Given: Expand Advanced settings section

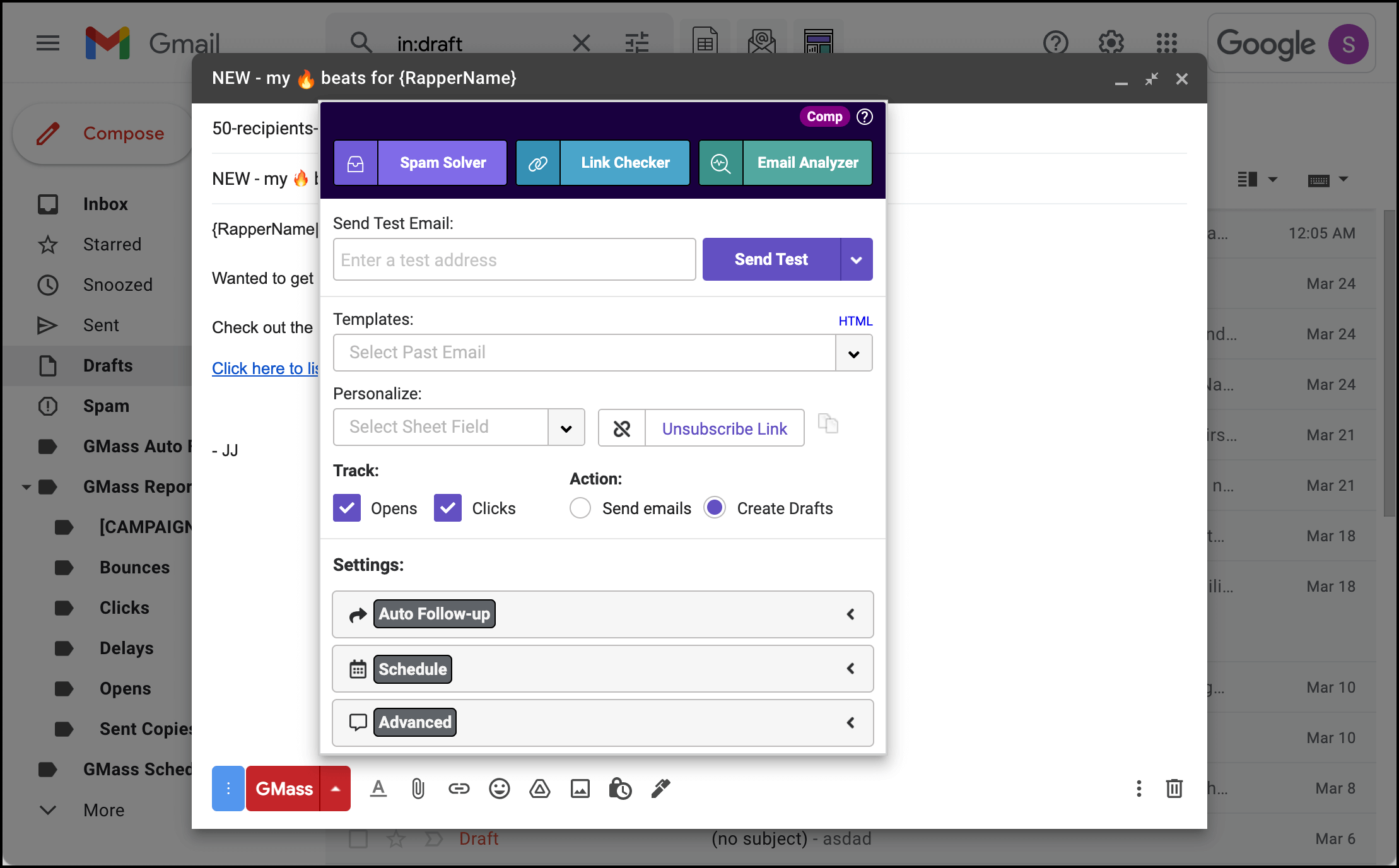Looking at the screenshot, I should [x=602, y=723].
